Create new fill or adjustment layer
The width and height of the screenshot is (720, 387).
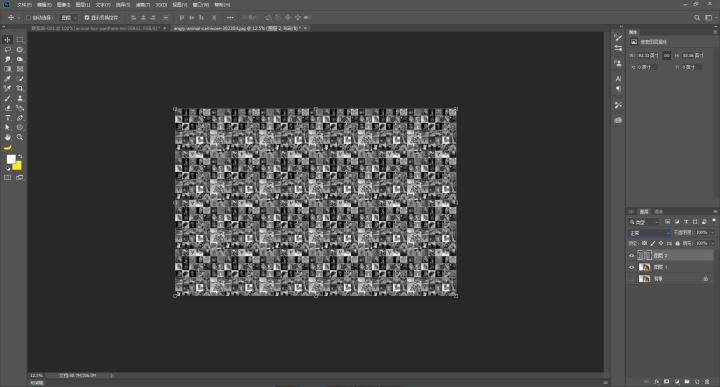pos(677,381)
